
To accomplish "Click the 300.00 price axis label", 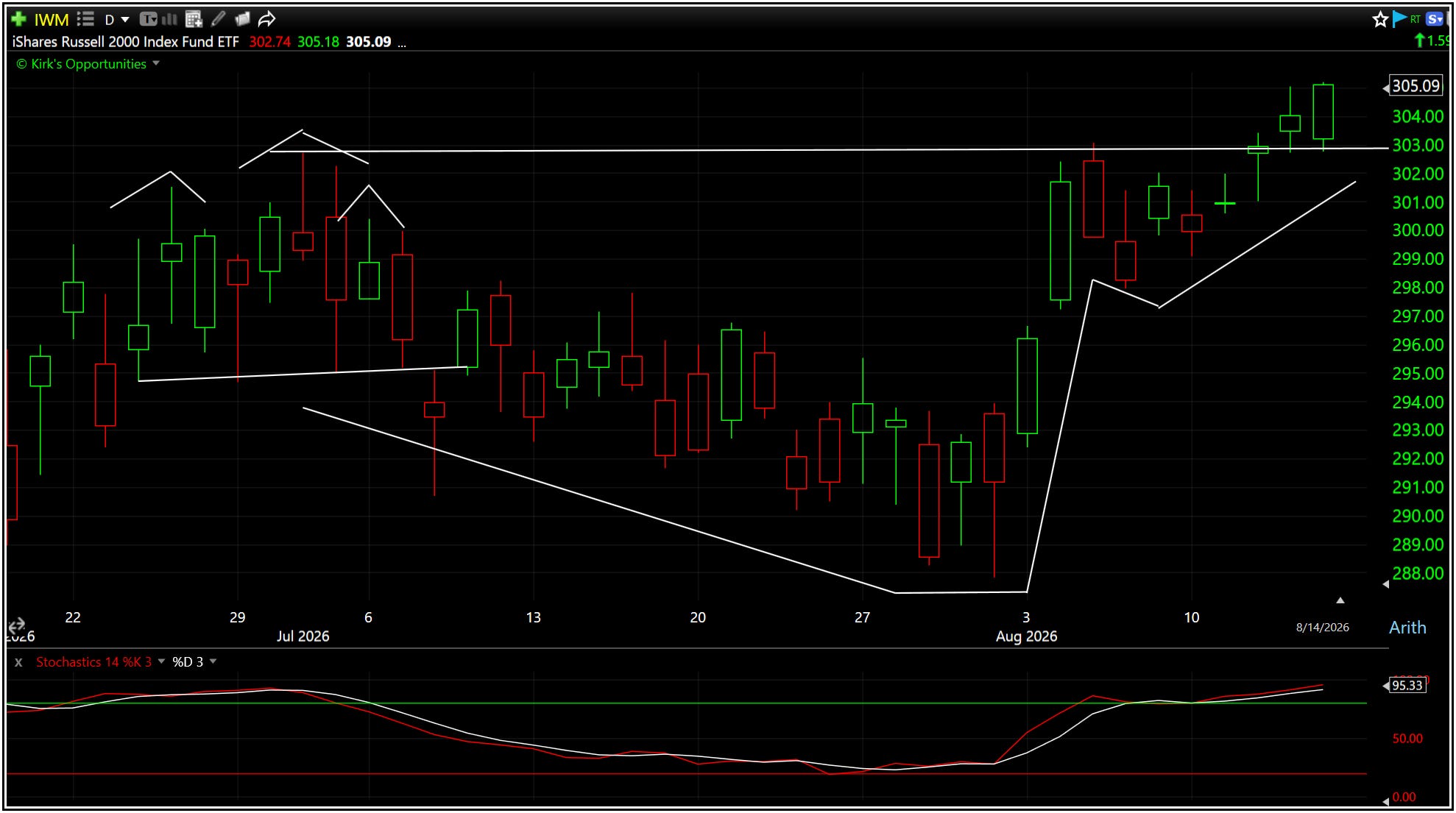I will 1417,230.
